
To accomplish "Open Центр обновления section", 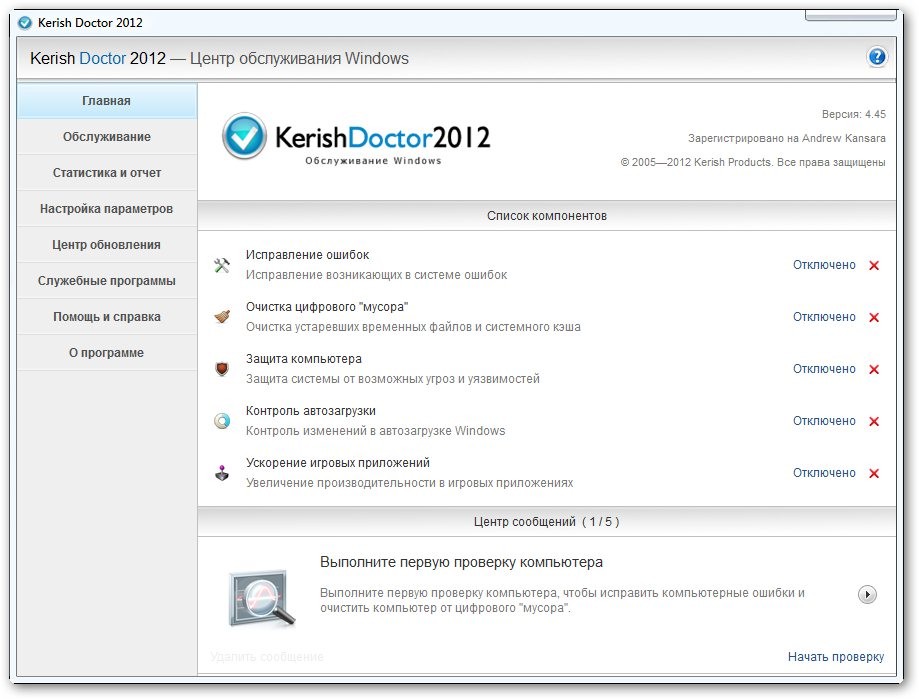I will tap(107, 245).
